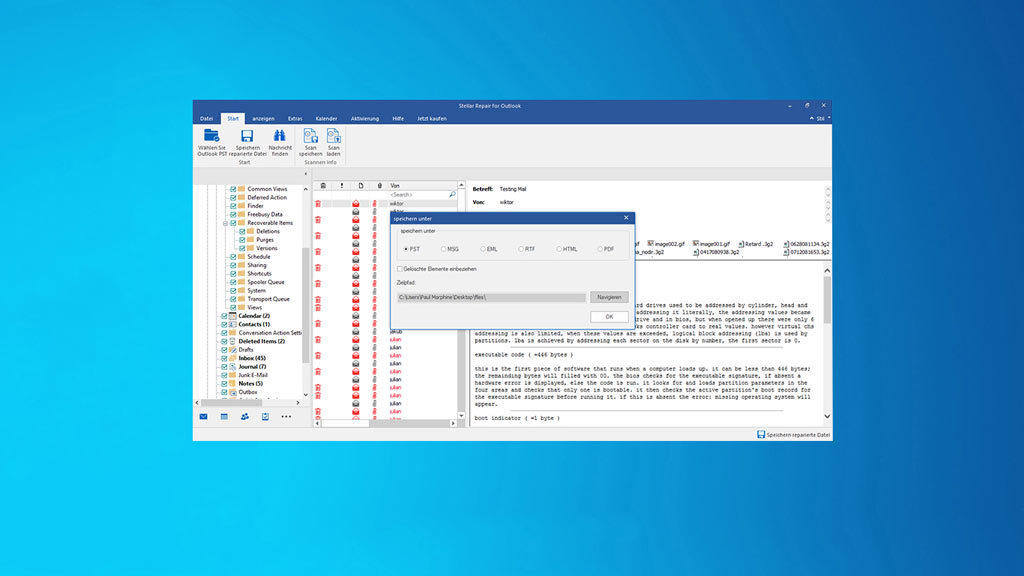Click folder tree scroll up arrow
Image resolution: width=1024 pixels, height=576 pixels.
click(306, 189)
